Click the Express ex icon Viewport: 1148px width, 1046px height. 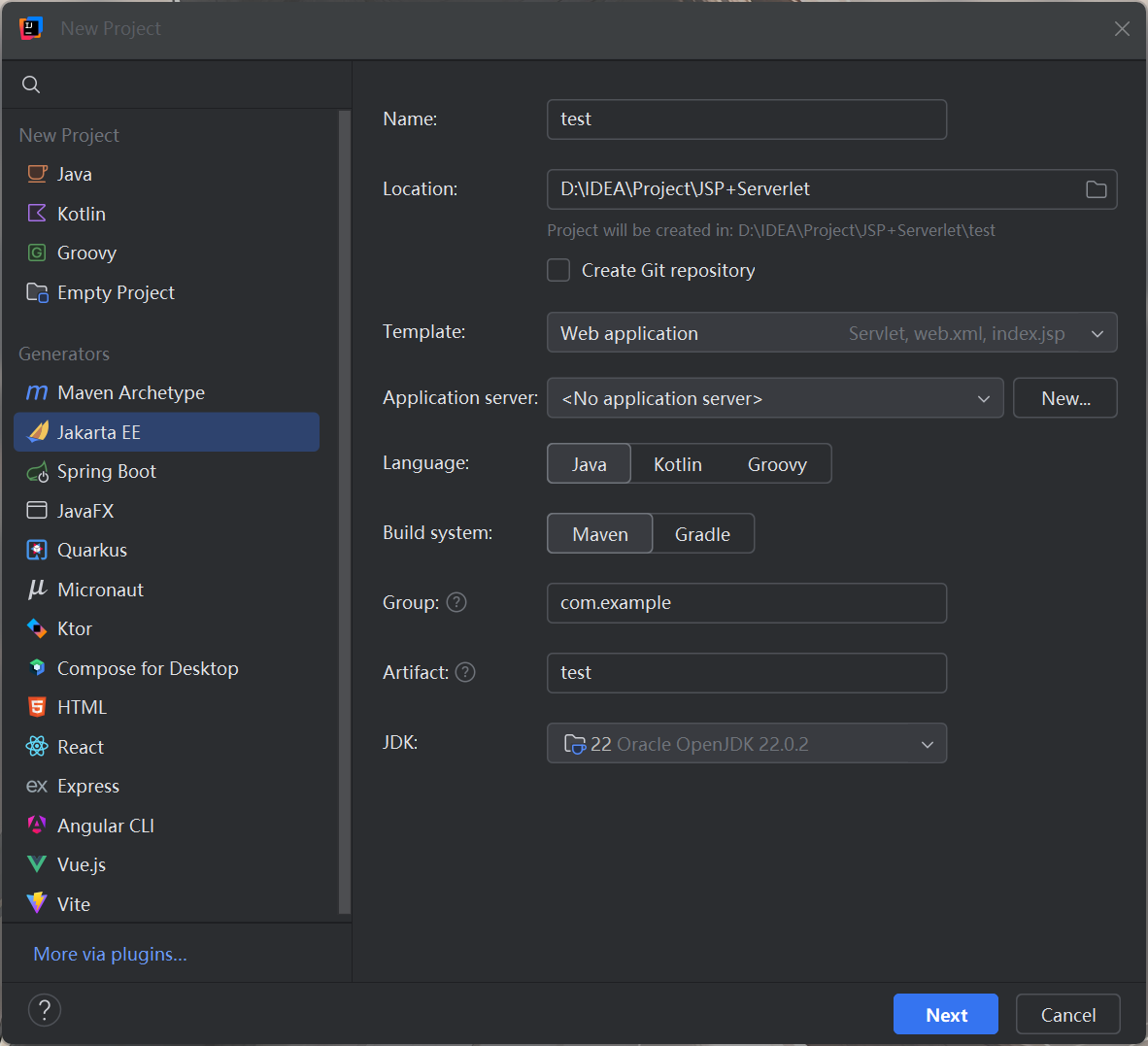pyautogui.click(x=37, y=786)
